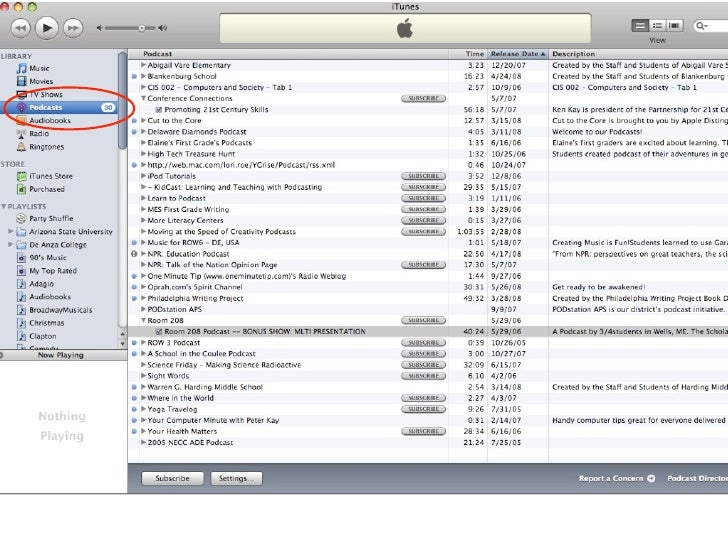Viewport: 728px width, 546px height.
Task: Select the Oprah.com's Spirit Channel row
Action: click(428, 287)
